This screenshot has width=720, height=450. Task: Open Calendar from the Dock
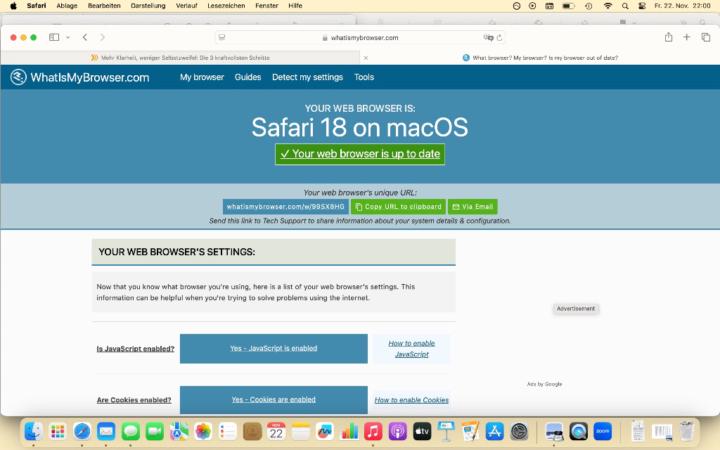tap(276, 432)
